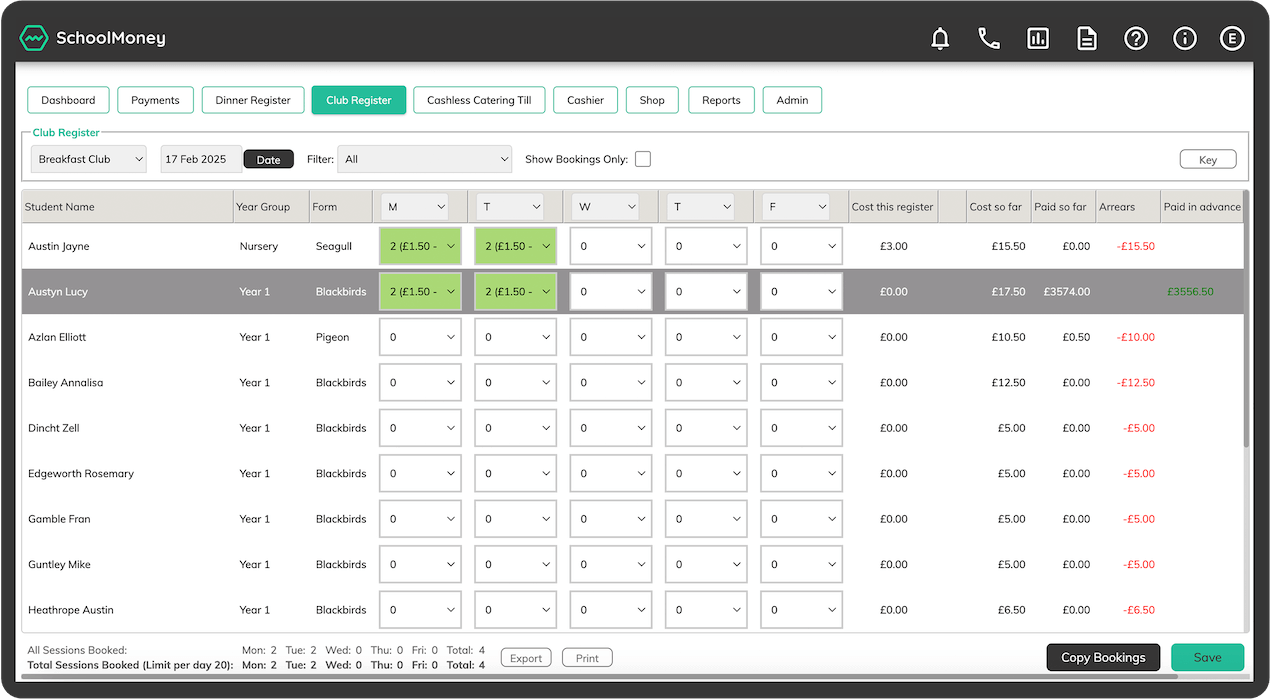Open the Cashless Catering Till tab
1271x700 pixels.
pos(479,100)
